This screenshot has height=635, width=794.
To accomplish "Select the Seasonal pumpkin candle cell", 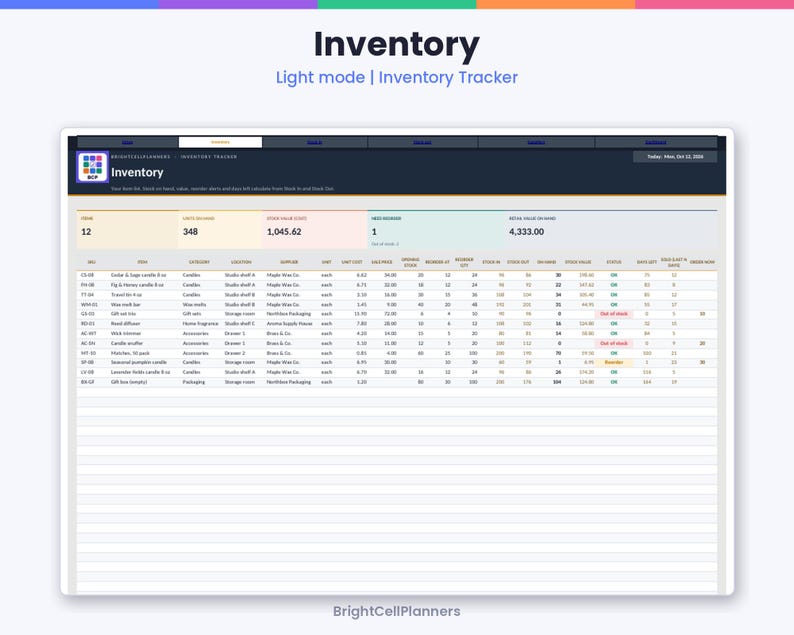I will 139,363.
